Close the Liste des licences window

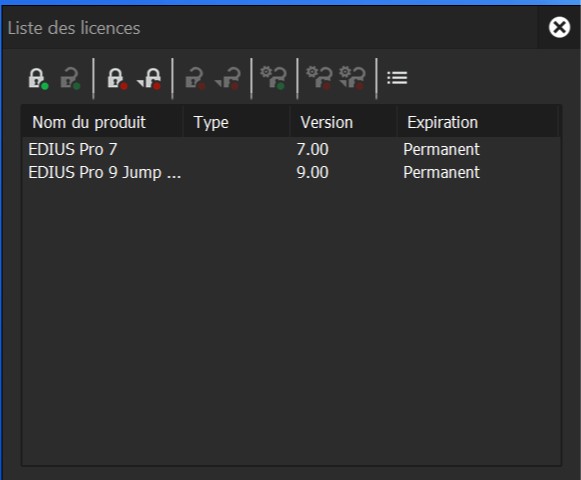[x=559, y=27]
